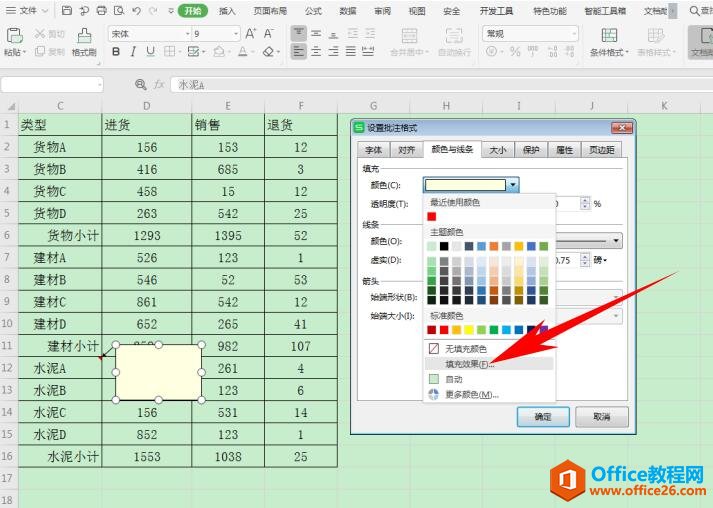Click the fill color bucket icon
Screen dimensions: 713x508
(x=219, y=51)
